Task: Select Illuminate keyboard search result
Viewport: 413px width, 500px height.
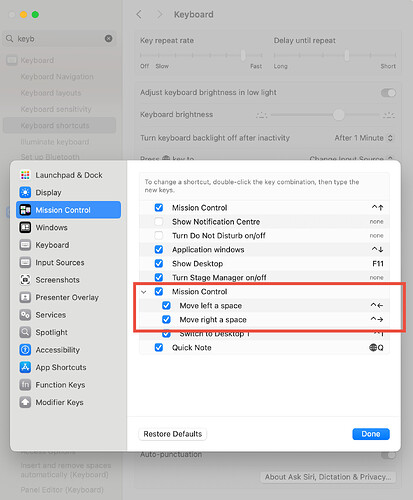Action: (55, 142)
